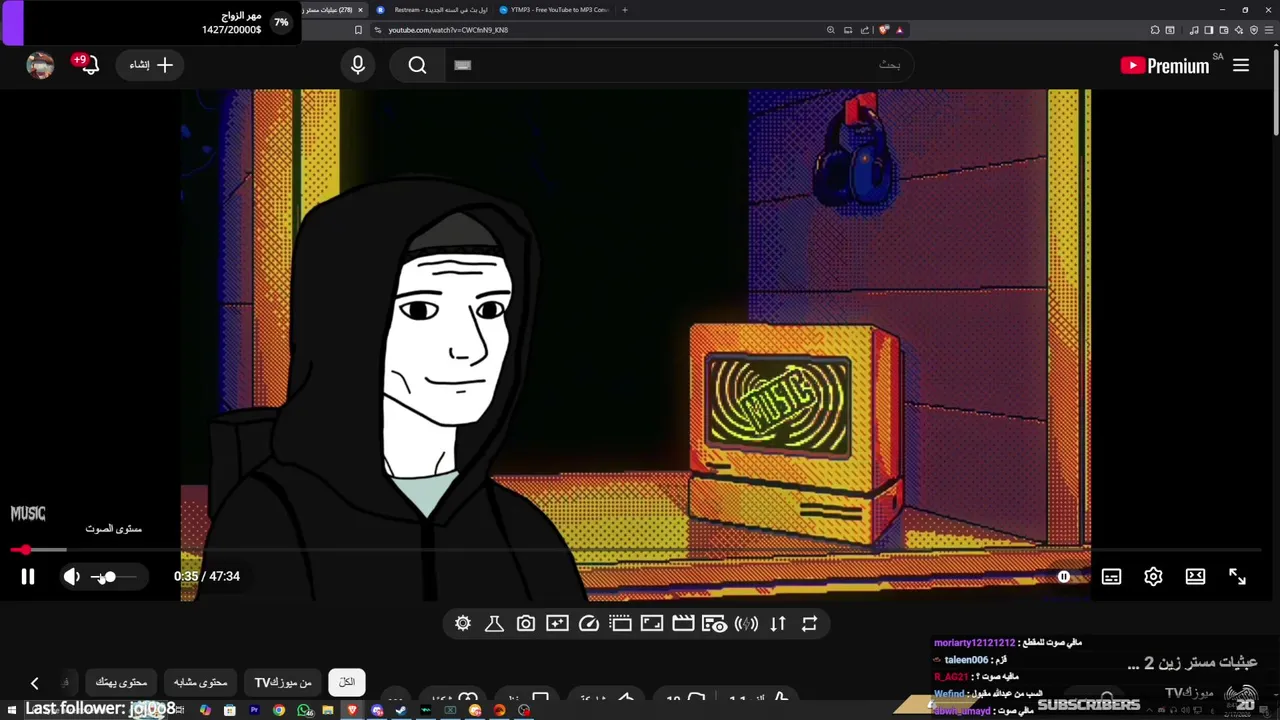Start voice search with microphone
This screenshot has height=720, width=1280.
pos(358,65)
